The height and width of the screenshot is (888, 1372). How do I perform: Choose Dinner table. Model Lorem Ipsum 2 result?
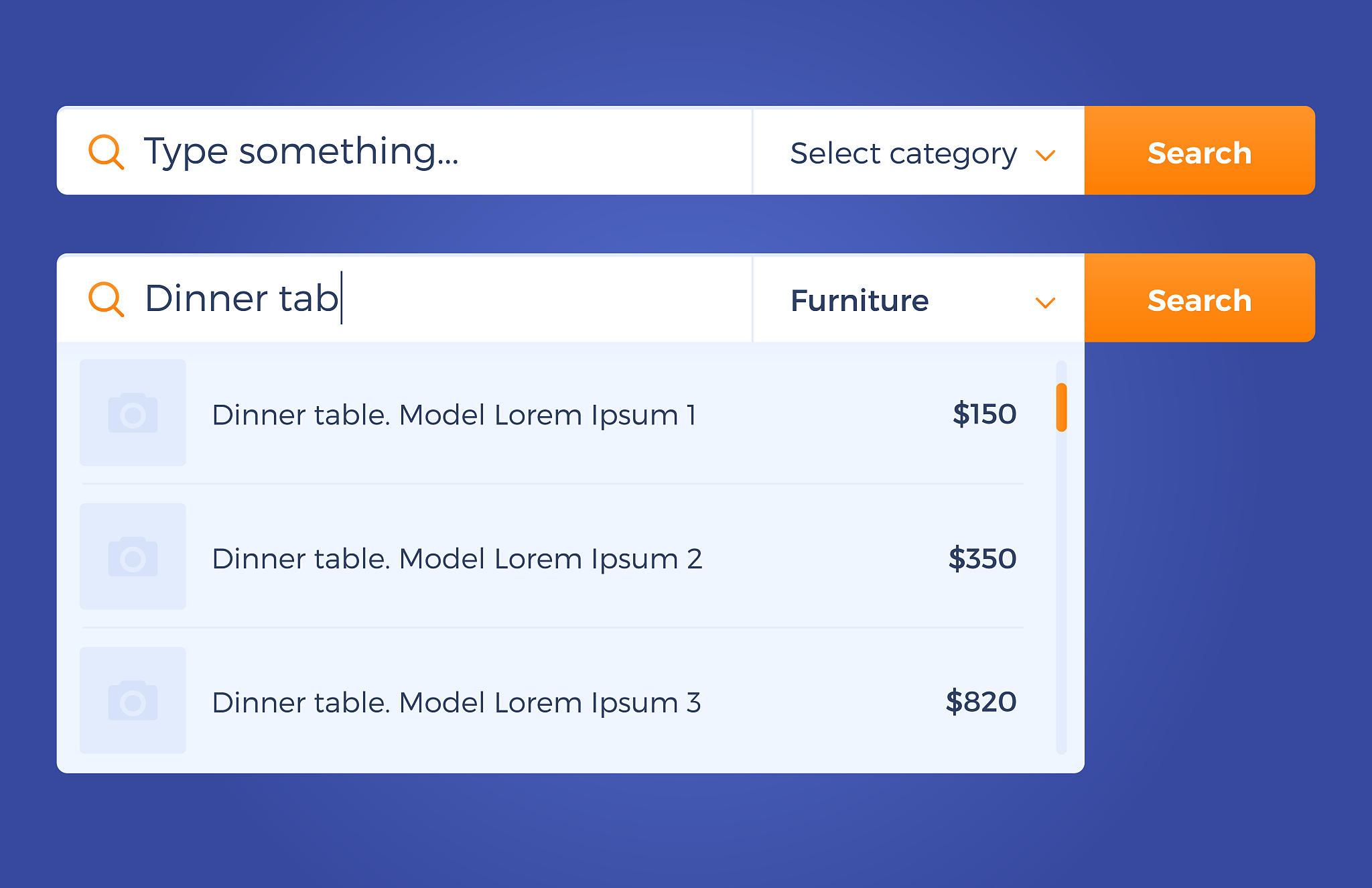[457, 559]
